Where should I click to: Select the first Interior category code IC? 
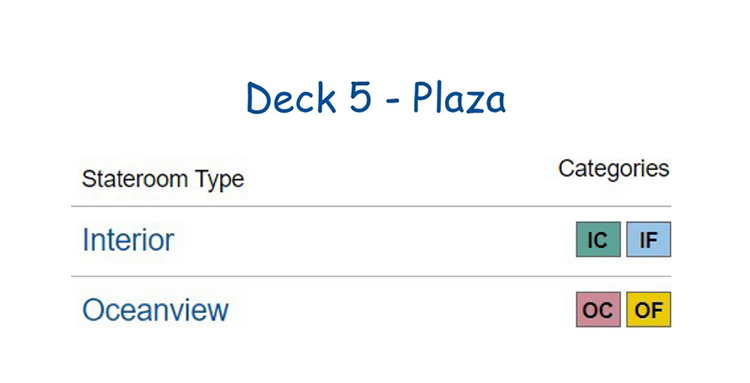tap(598, 240)
